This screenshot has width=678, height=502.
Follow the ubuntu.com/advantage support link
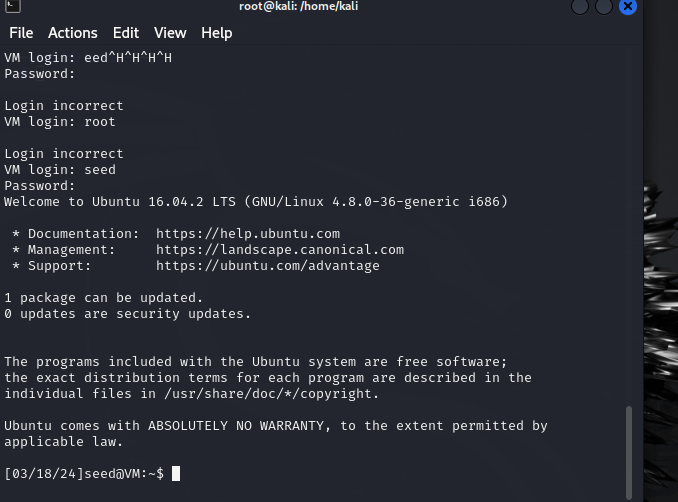(268, 266)
